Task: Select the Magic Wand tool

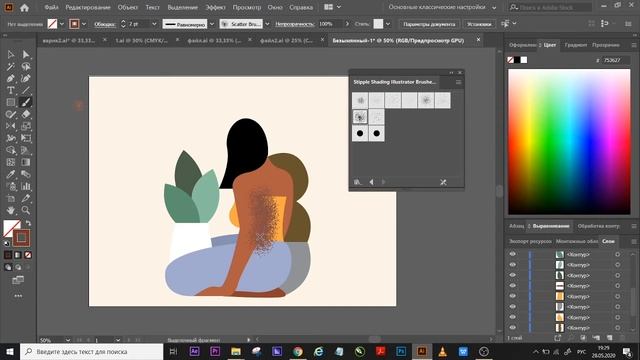Action: click(11, 66)
